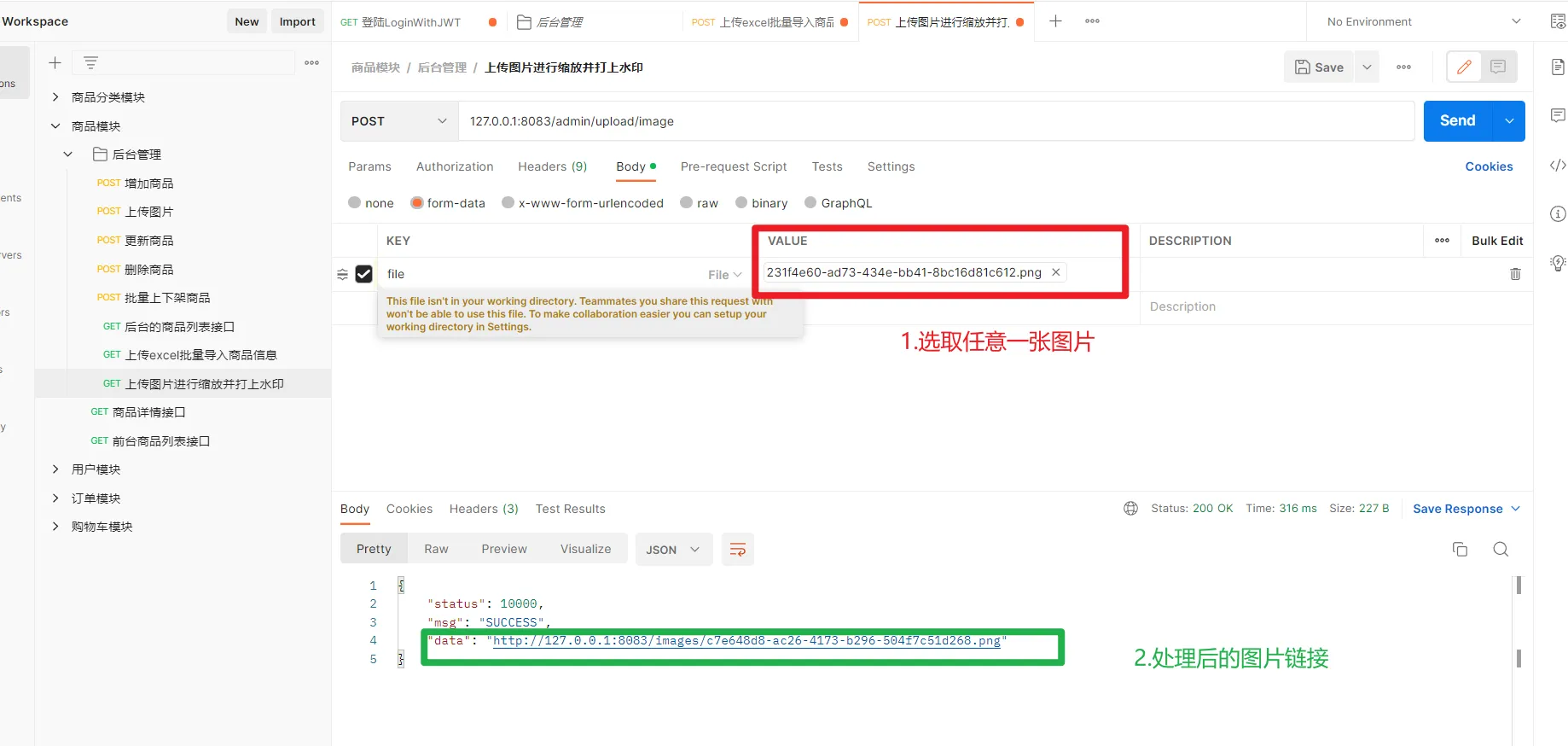Click the request URL input field
The width and height of the screenshot is (1568, 746).
[x=937, y=121]
